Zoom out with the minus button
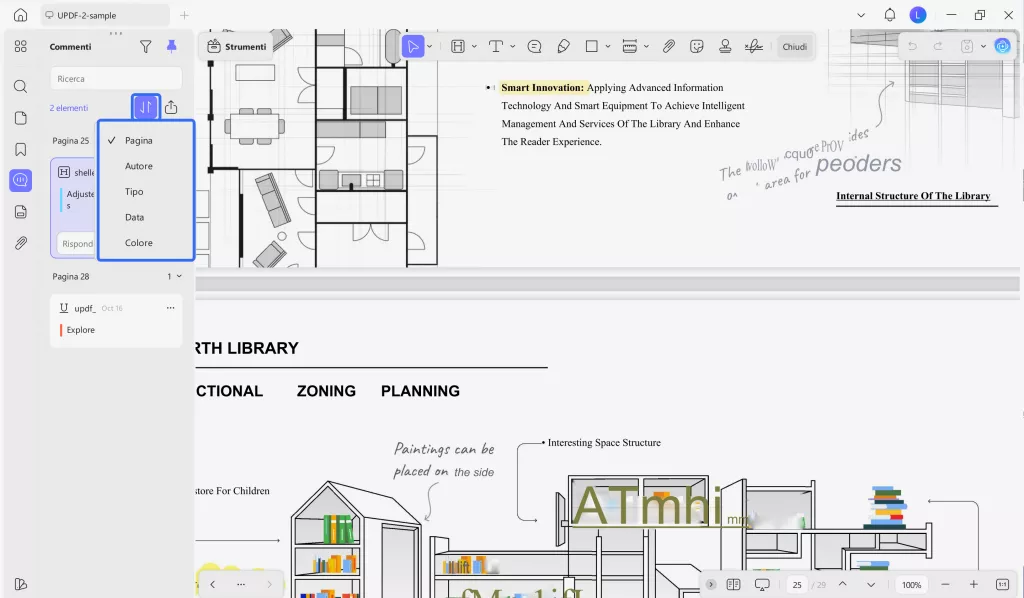Image resolution: width=1024 pixels, height=598 pixels. pos(945,584)
